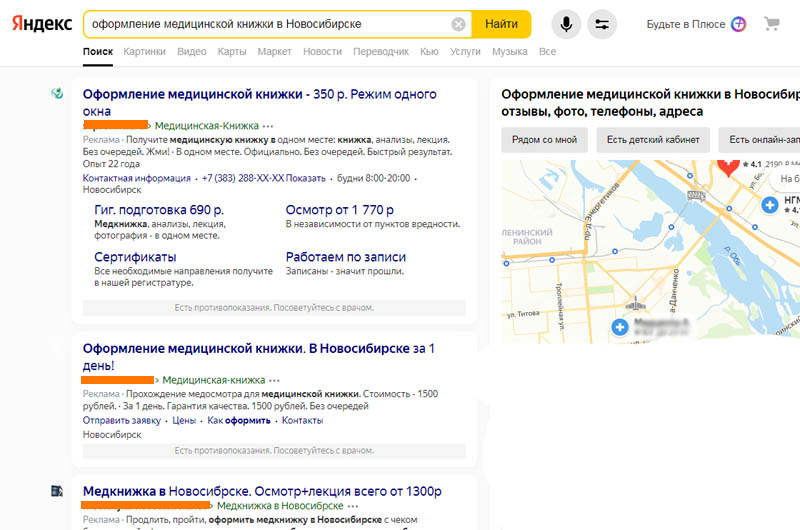Open search filter settings icon
Viewport: 800px width, 530px height.
click(602, 24)
